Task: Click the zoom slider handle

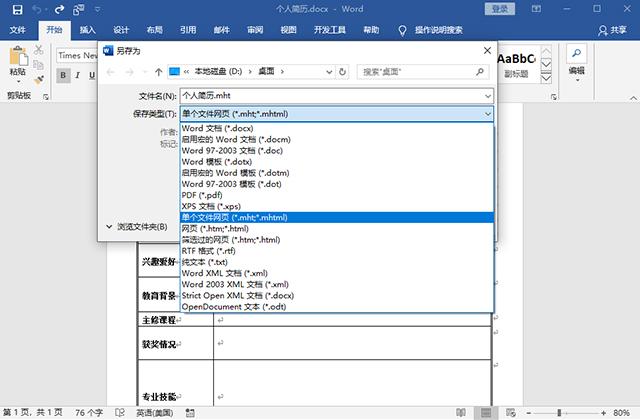Action: [559, 413]
